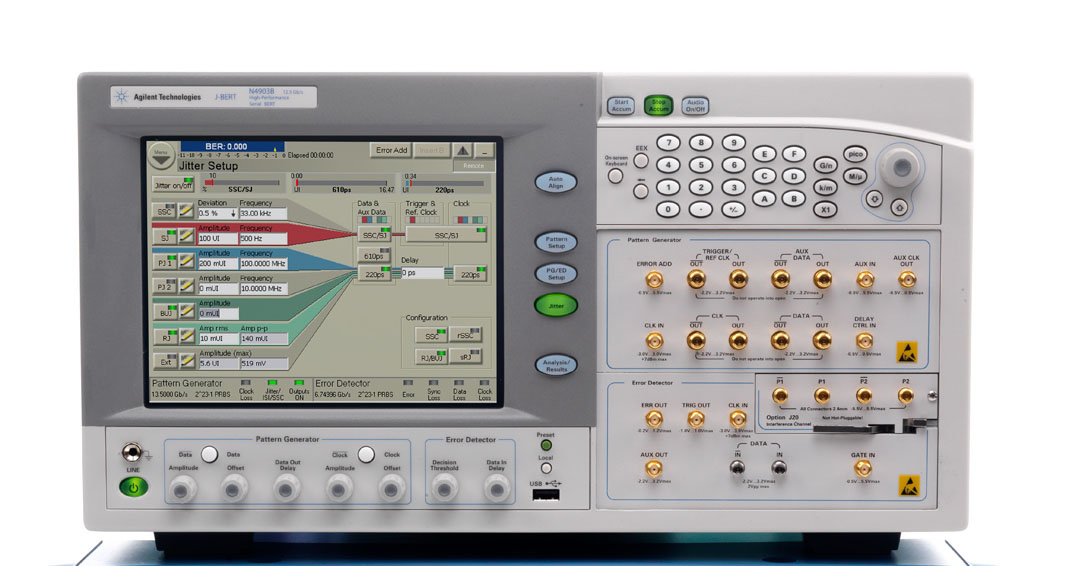Click the wide SSC/SJ Trigger & Clock button
This screenshot has height=566, width=1070.
point(447,235)
